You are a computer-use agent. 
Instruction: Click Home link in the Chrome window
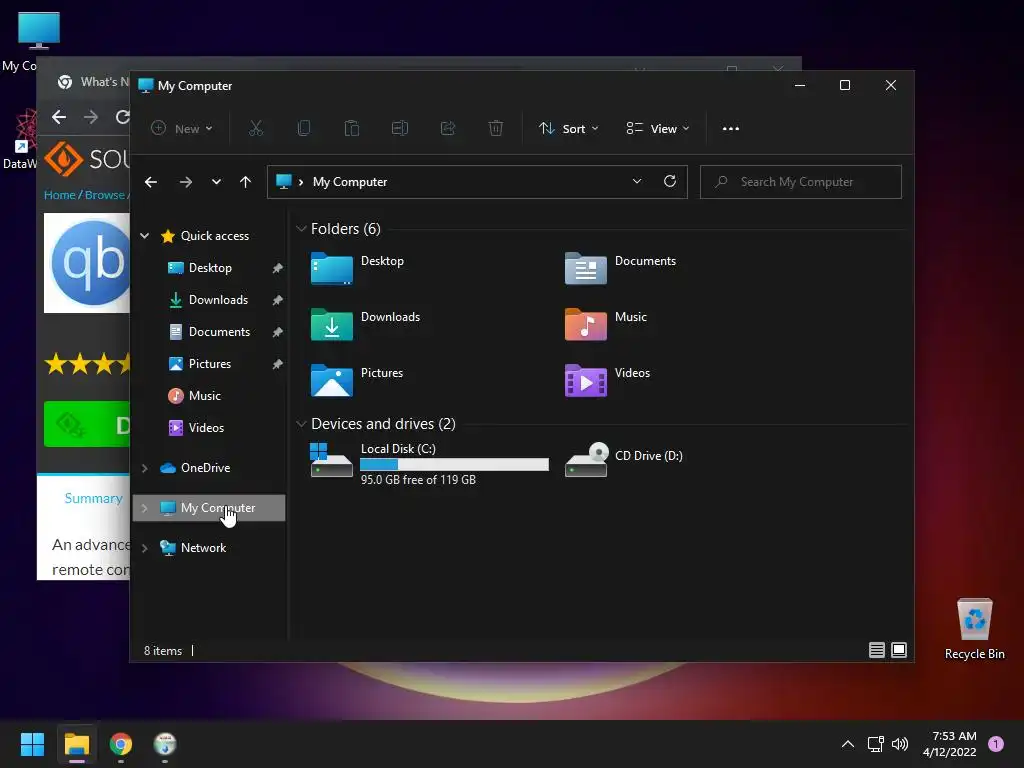[59, 195]
